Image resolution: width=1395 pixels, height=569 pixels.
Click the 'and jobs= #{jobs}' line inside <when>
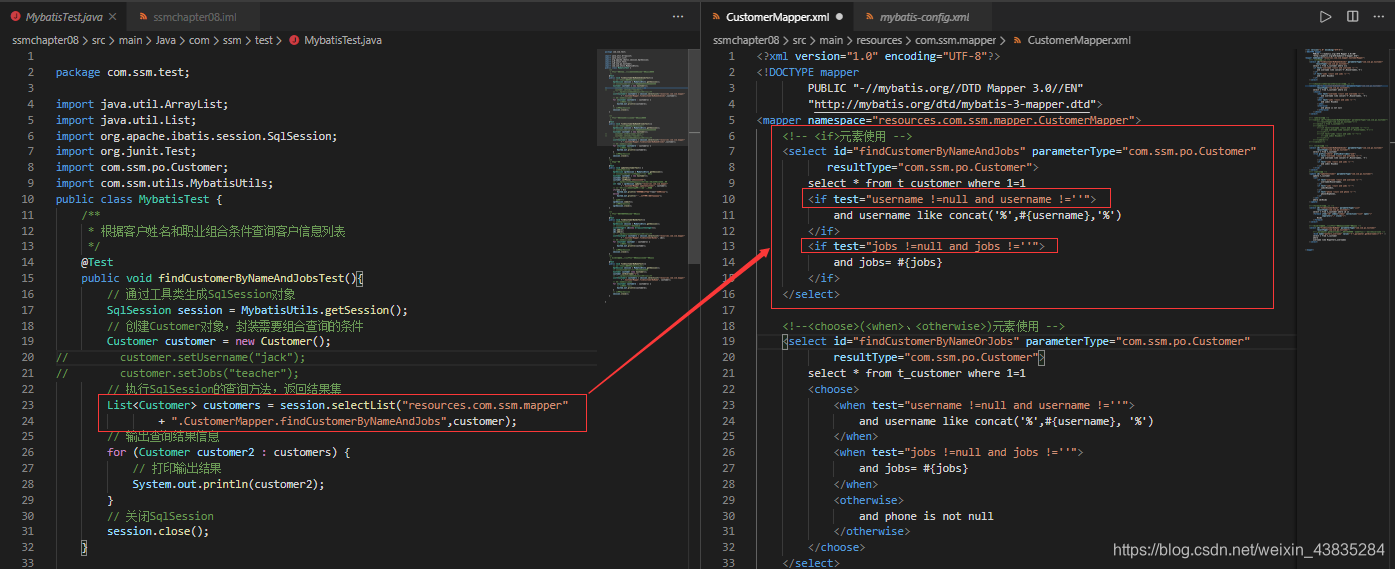[x=913, y=468]
